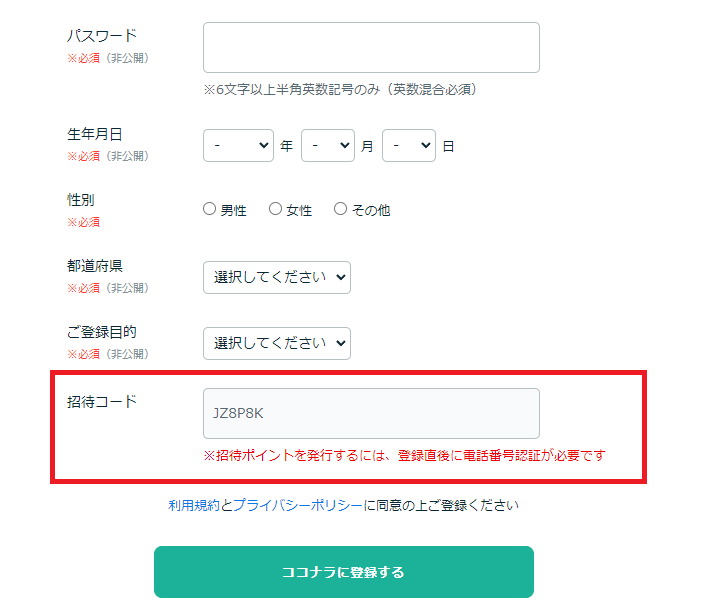Choose the 女性 gender option

click(276, 209)
